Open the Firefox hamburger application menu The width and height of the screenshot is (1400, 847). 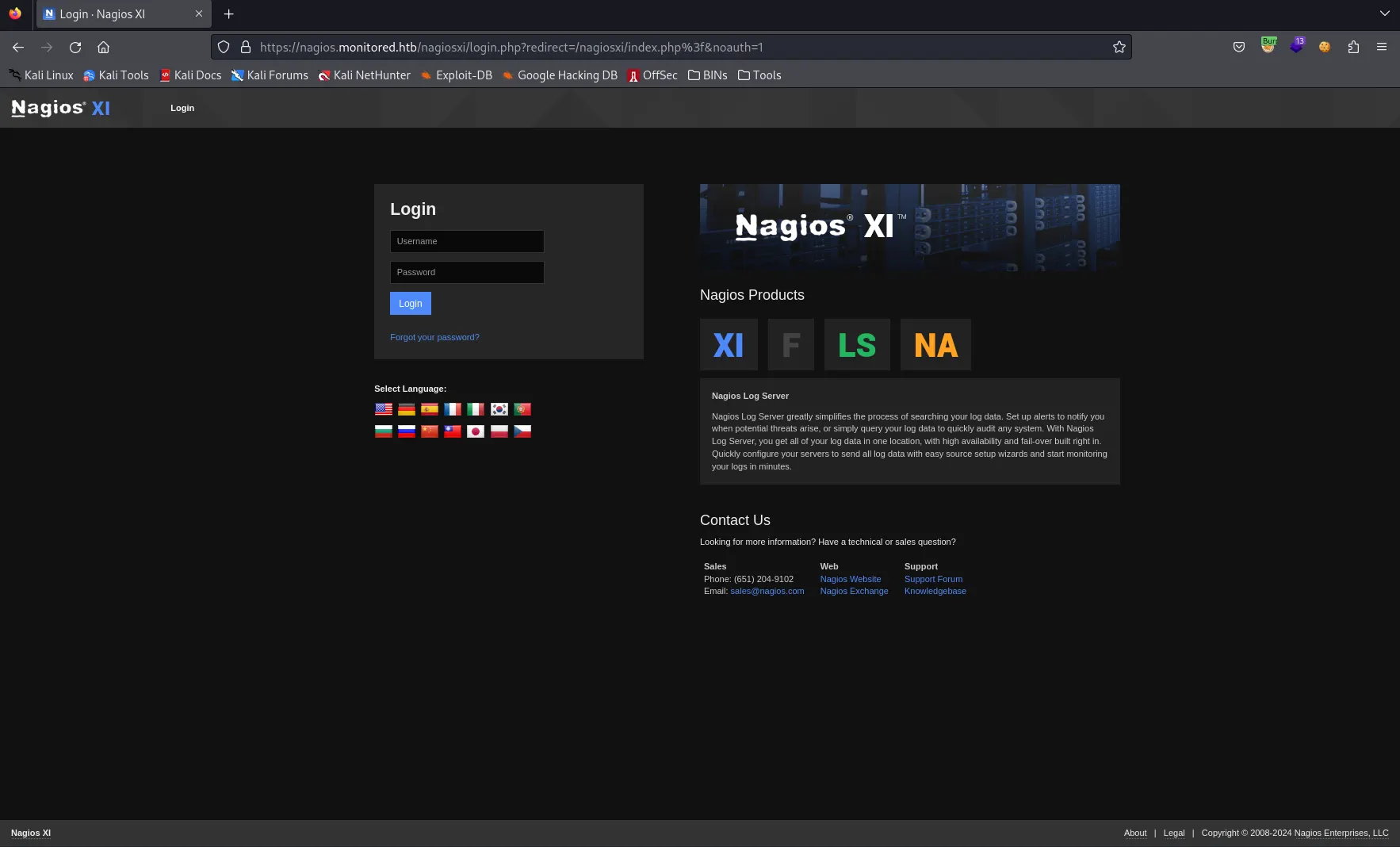[1382, 47]
